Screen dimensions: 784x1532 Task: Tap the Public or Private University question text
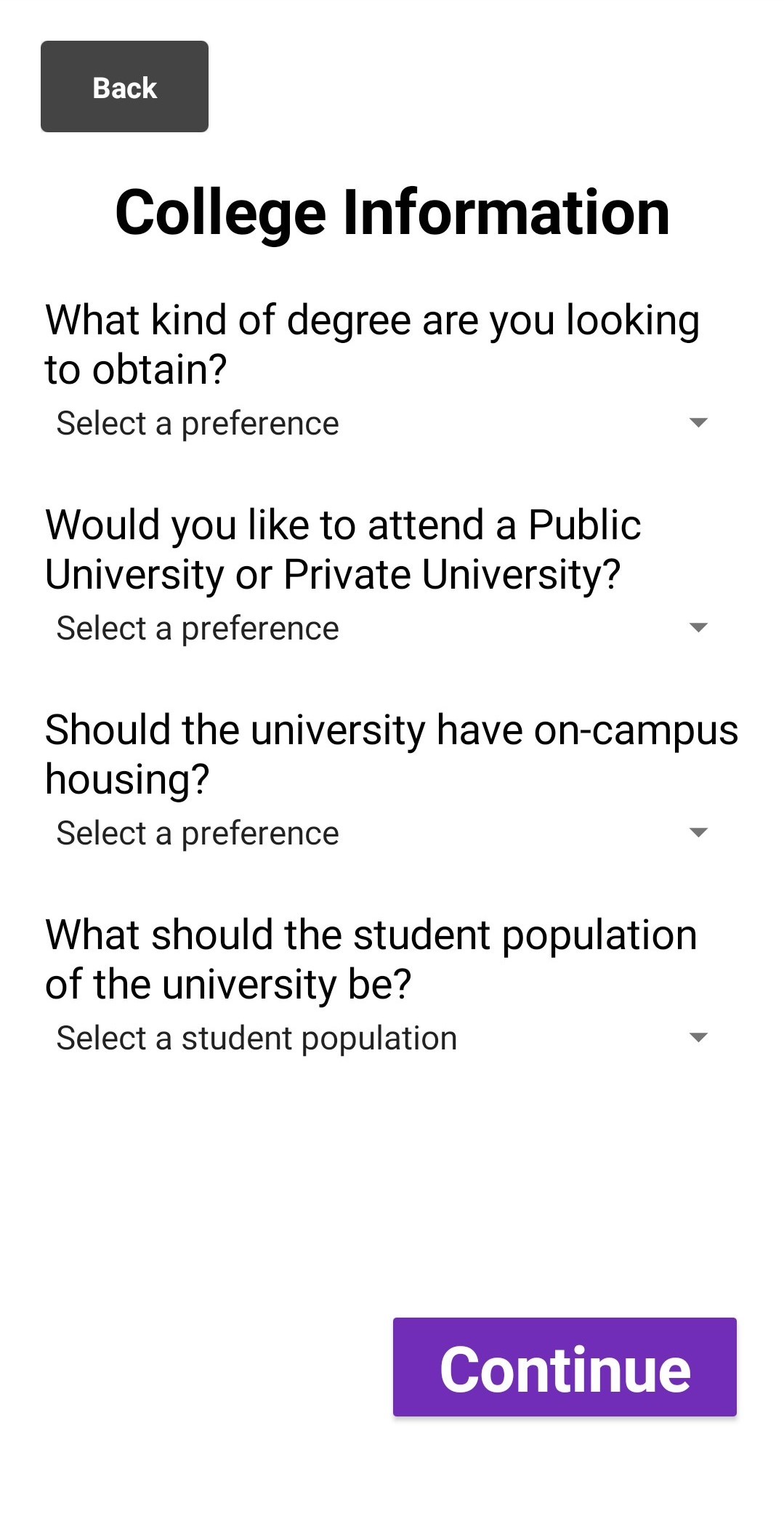(x=342, y=549)
